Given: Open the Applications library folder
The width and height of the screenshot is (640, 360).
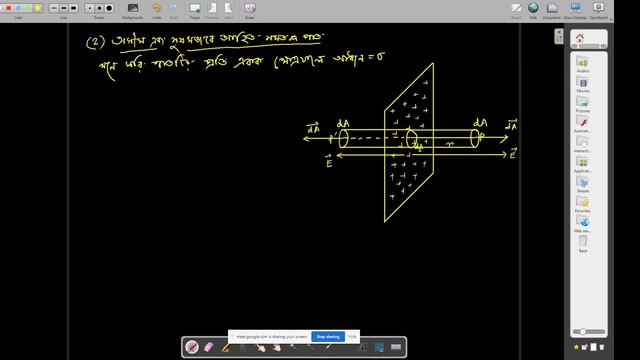Looking at the screenshot, I should pyautogui.click(x=582, y=165).
